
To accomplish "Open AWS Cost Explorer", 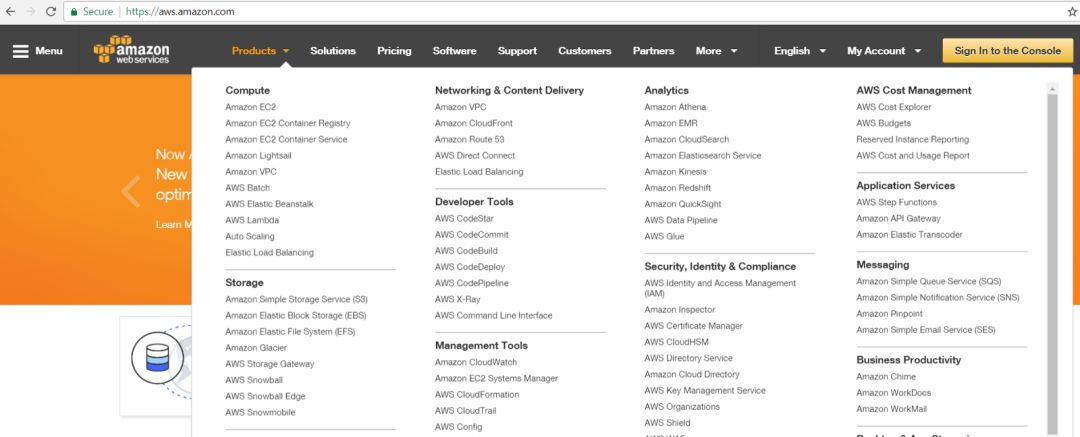I will (x=893, y=107).
